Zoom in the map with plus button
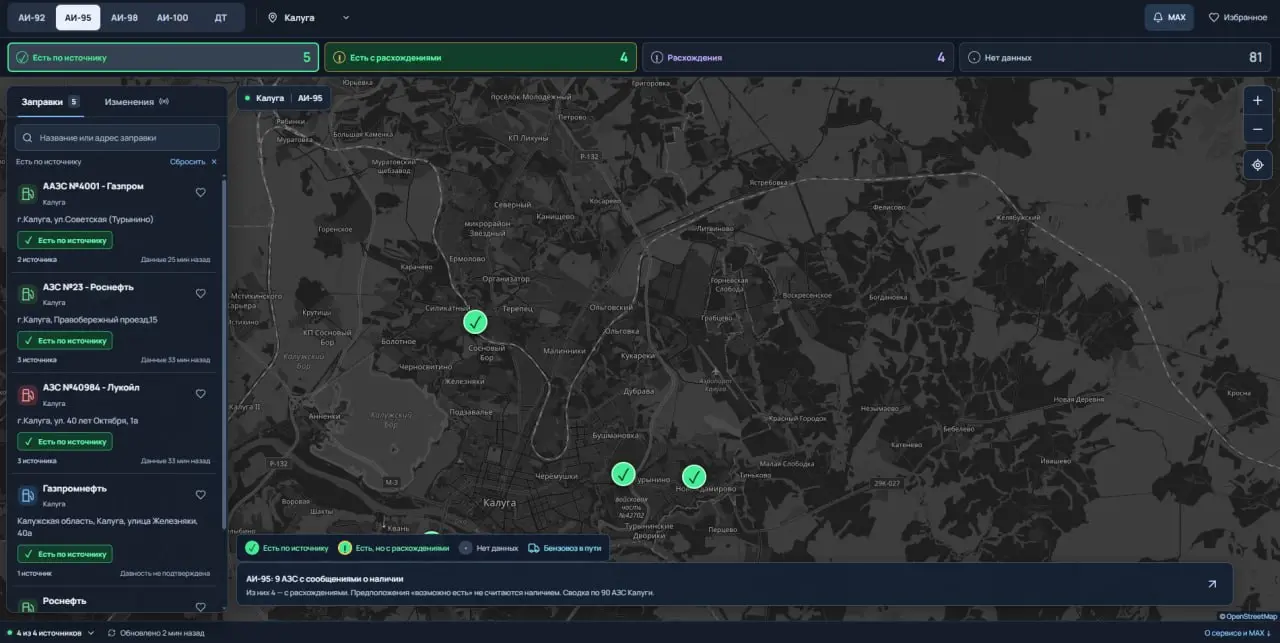Screen dimensions: 1280x643 pos(1258,100)
